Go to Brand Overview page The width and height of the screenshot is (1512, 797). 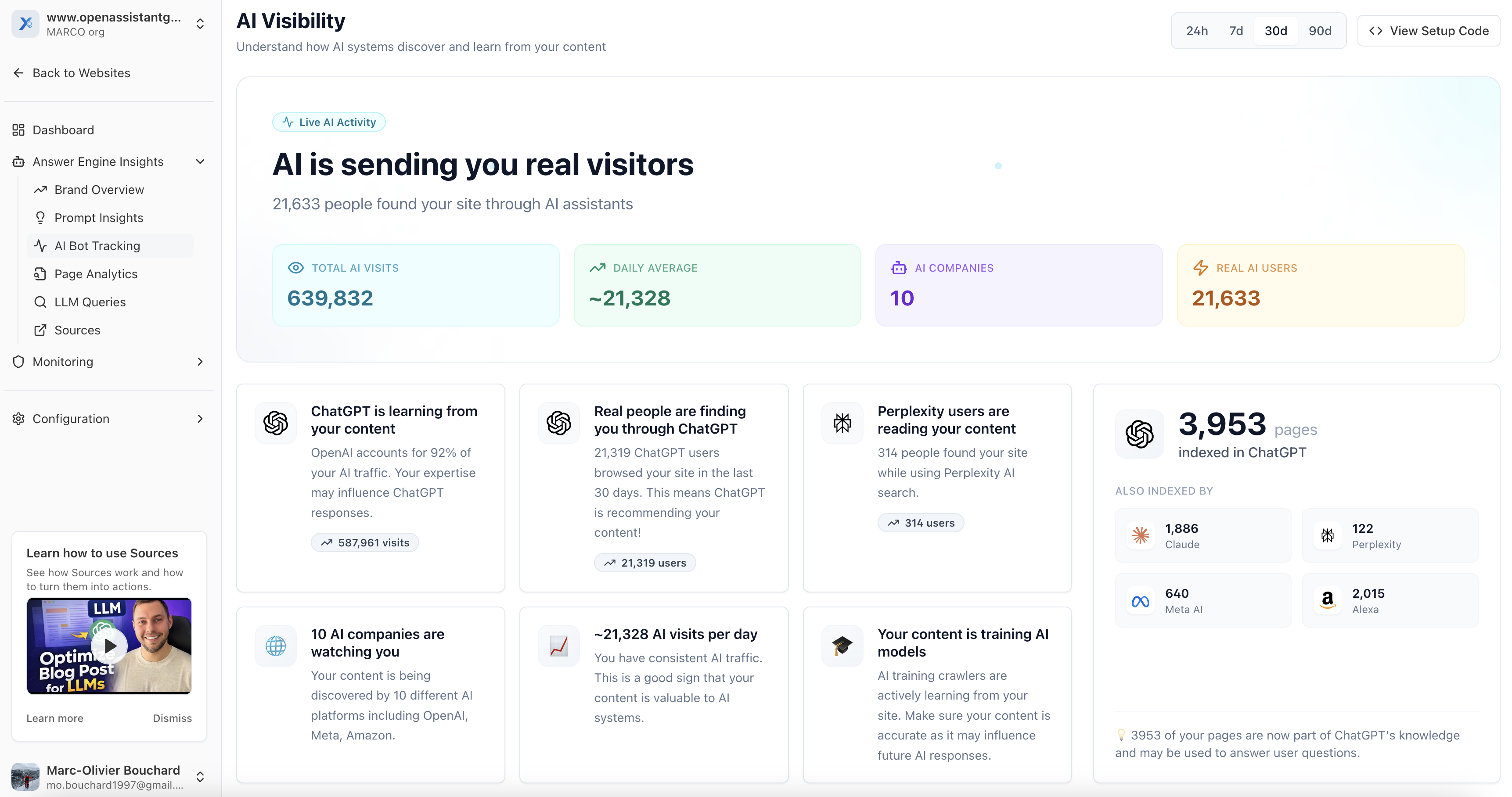pyautogui.click(x=99, y=190)
